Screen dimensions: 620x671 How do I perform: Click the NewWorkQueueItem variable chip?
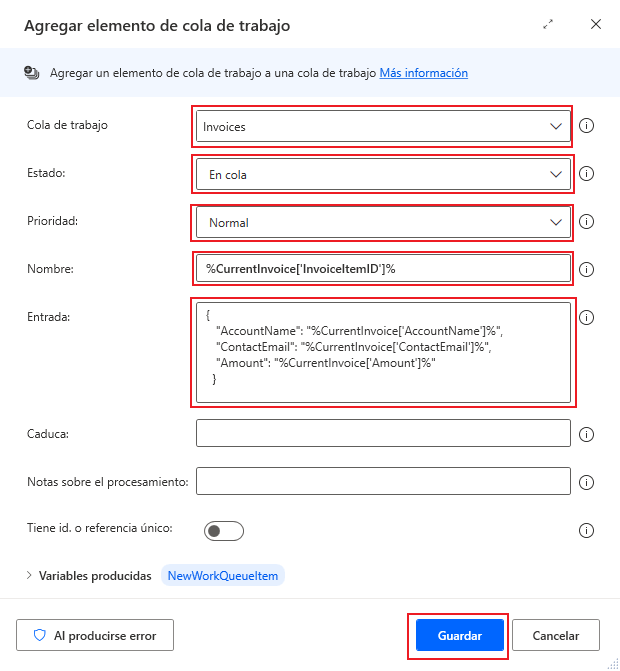223,576
